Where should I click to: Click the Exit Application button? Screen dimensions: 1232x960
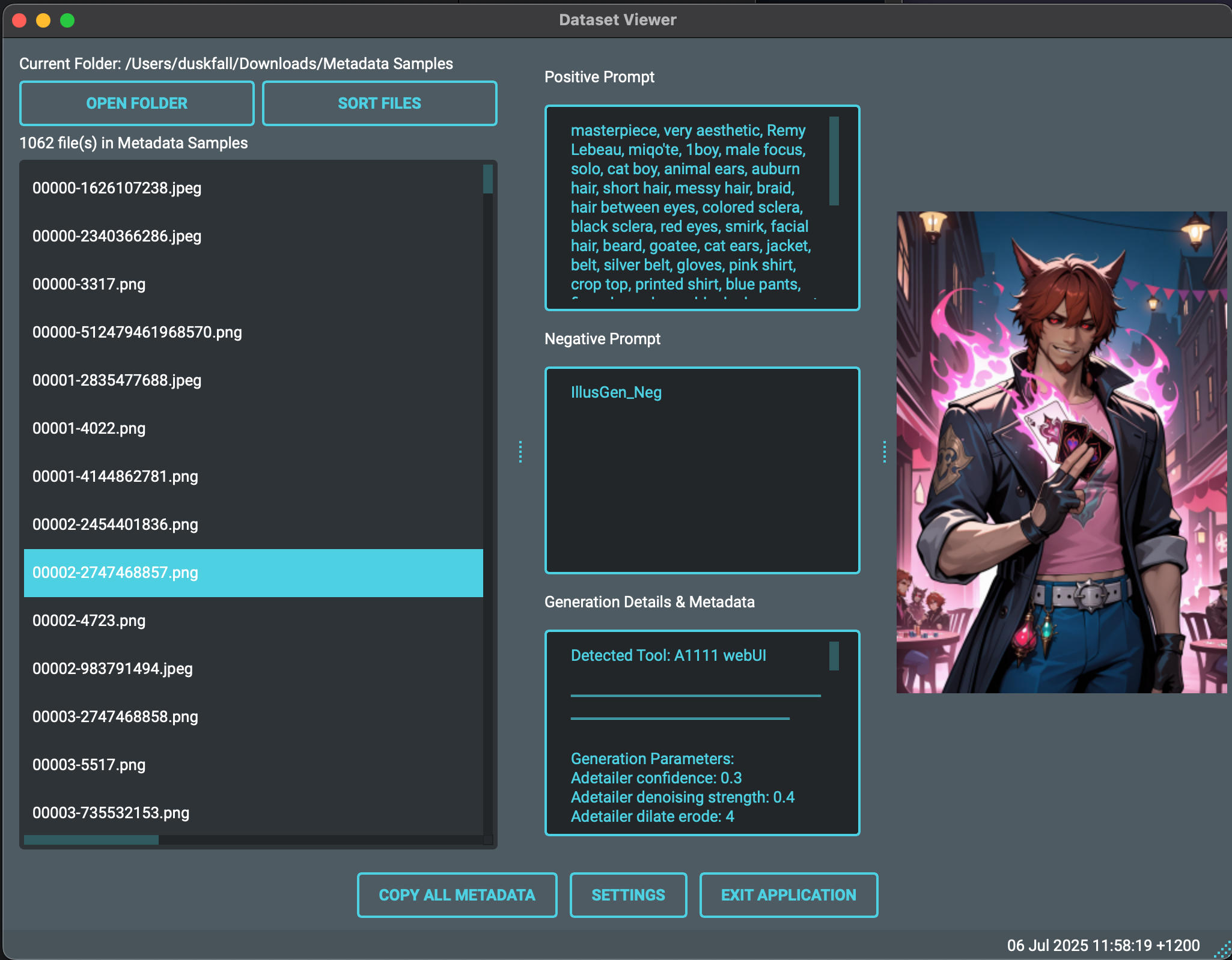click(788, 895)
